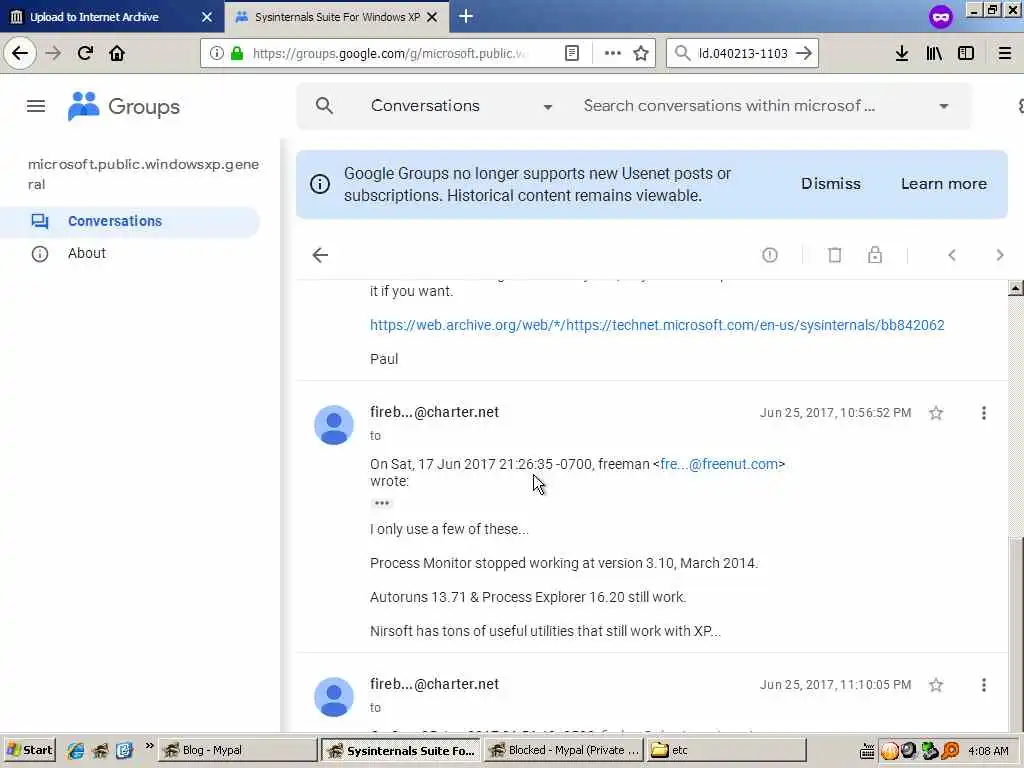Screen dimensions: 1024x768
Task: Switch to Upload to Internet Archive tab
Action: (x=111, y=16)
